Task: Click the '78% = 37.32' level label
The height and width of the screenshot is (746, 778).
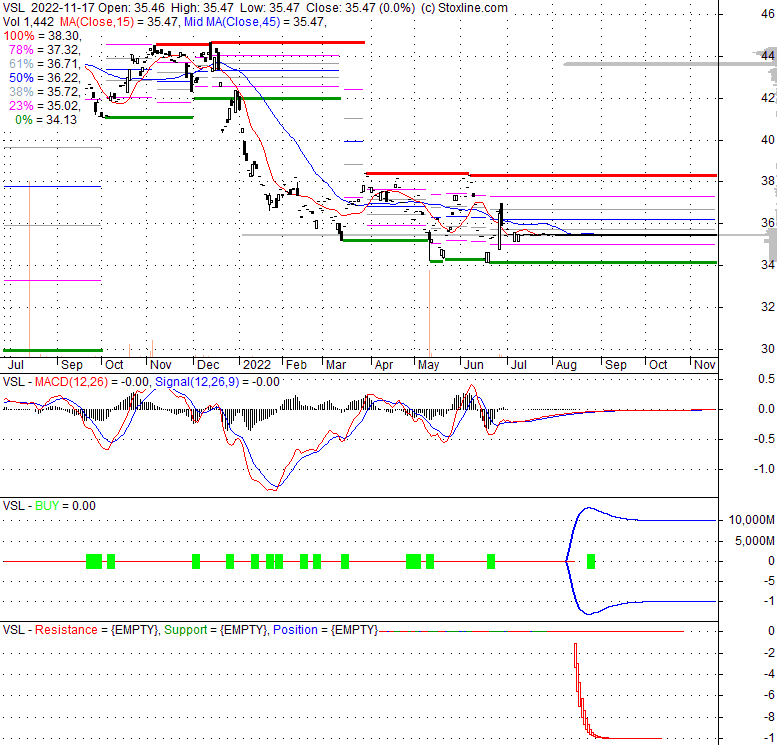Action: click(44, 50)
